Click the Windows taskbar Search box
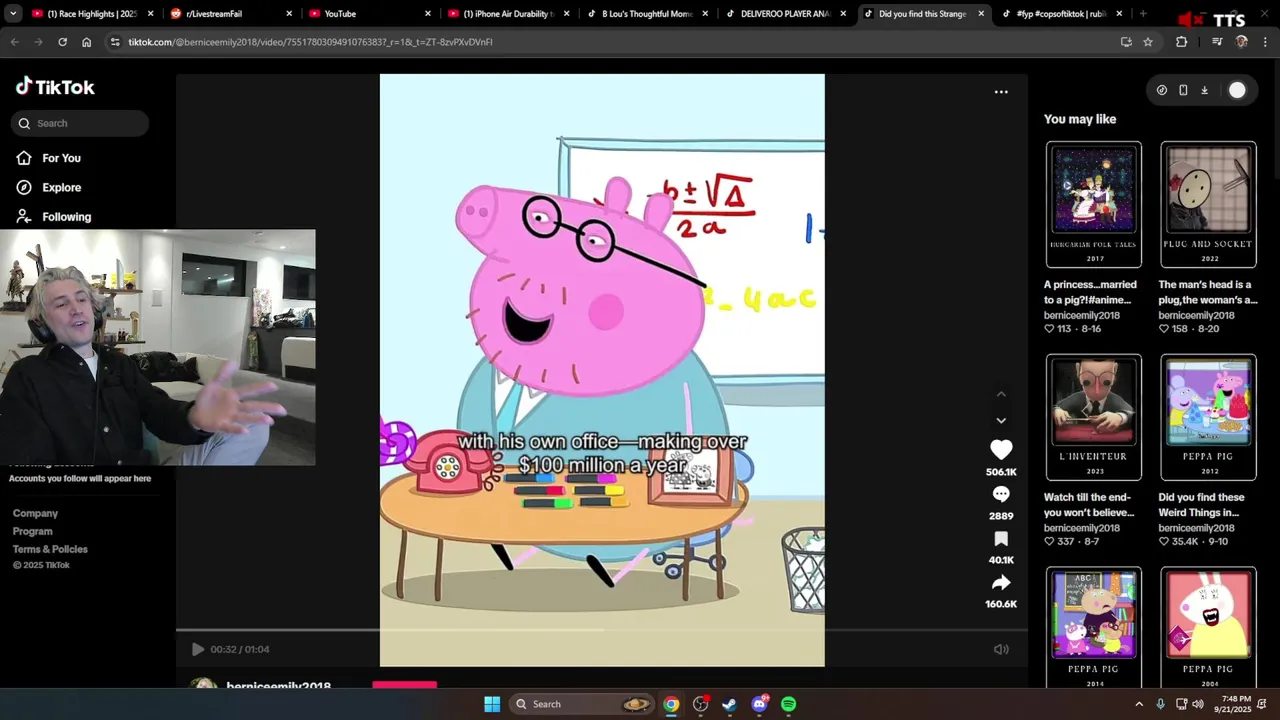 pos(583,704)
